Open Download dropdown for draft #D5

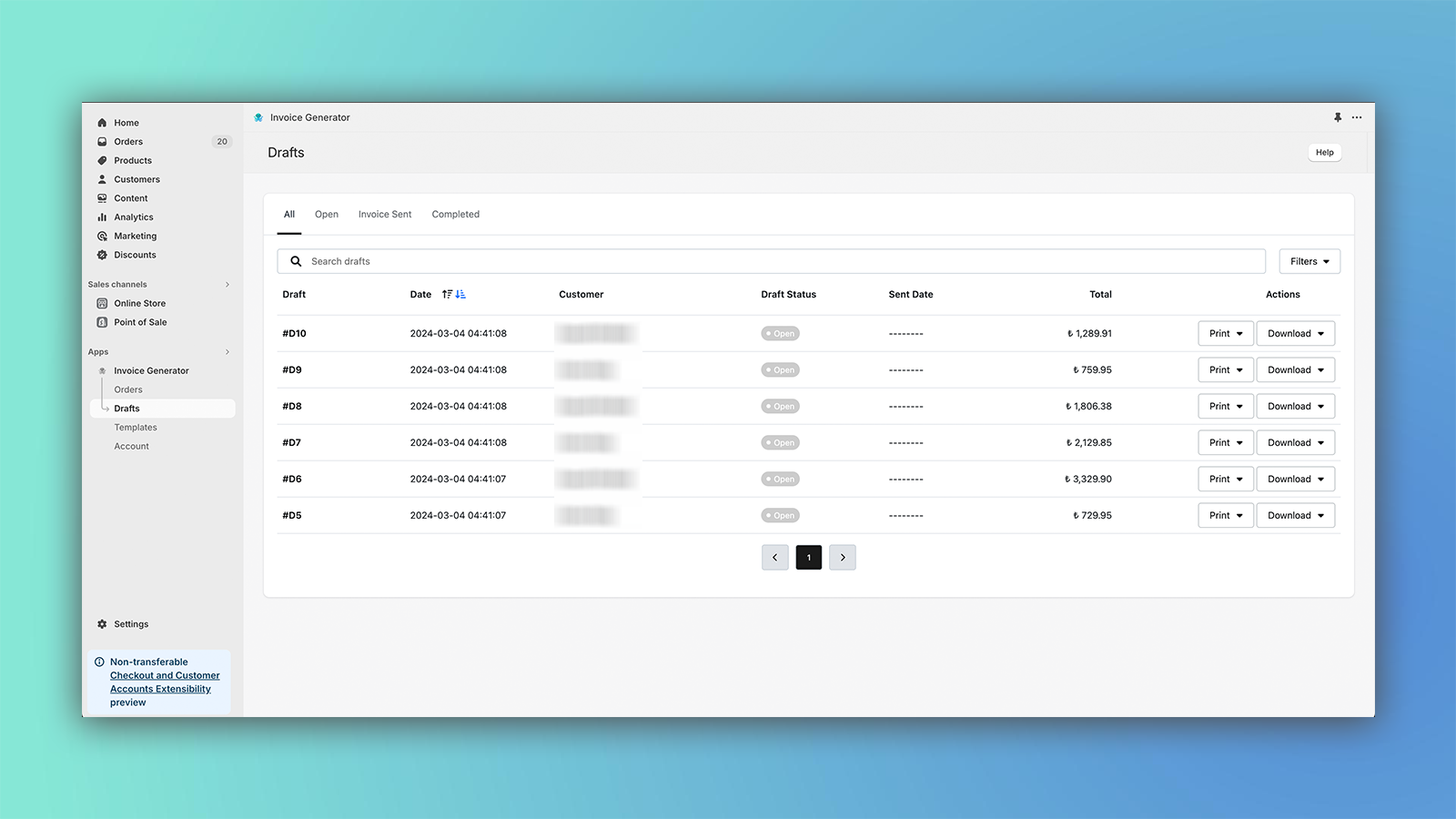coord(1295,516)
